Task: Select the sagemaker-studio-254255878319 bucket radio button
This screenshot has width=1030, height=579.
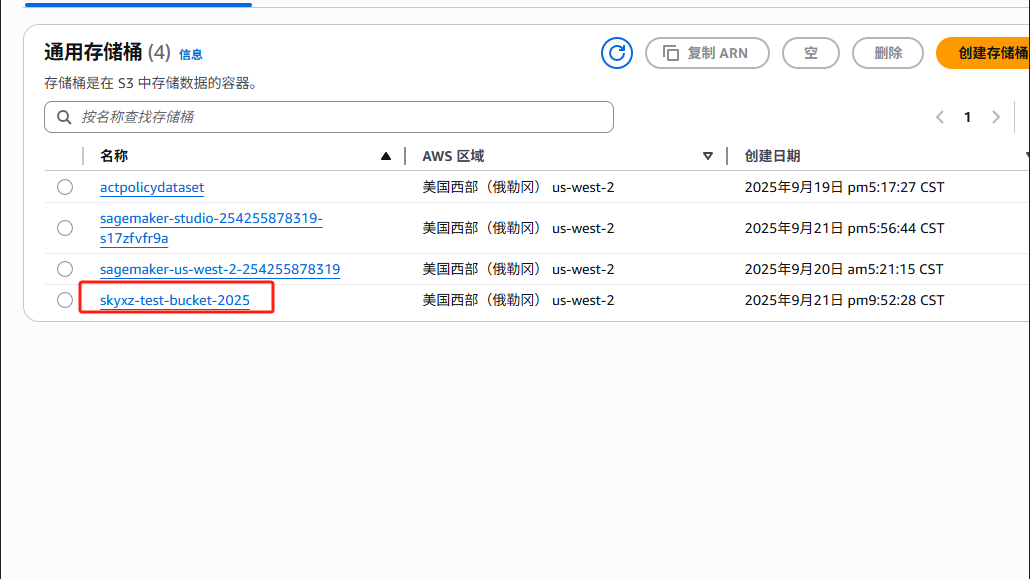Action: pos(65,228)
